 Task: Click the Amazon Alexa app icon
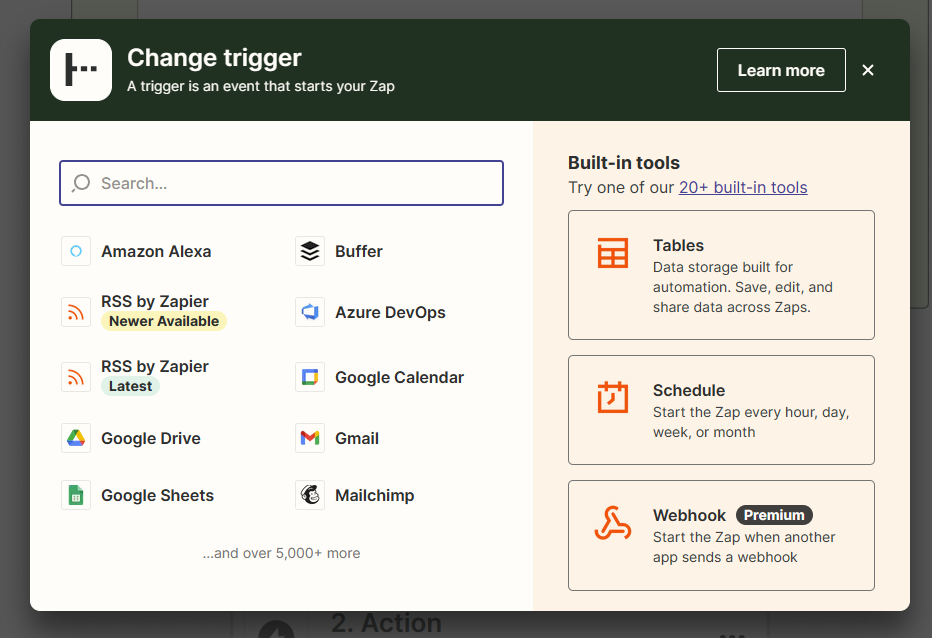(x=76, y=251)
